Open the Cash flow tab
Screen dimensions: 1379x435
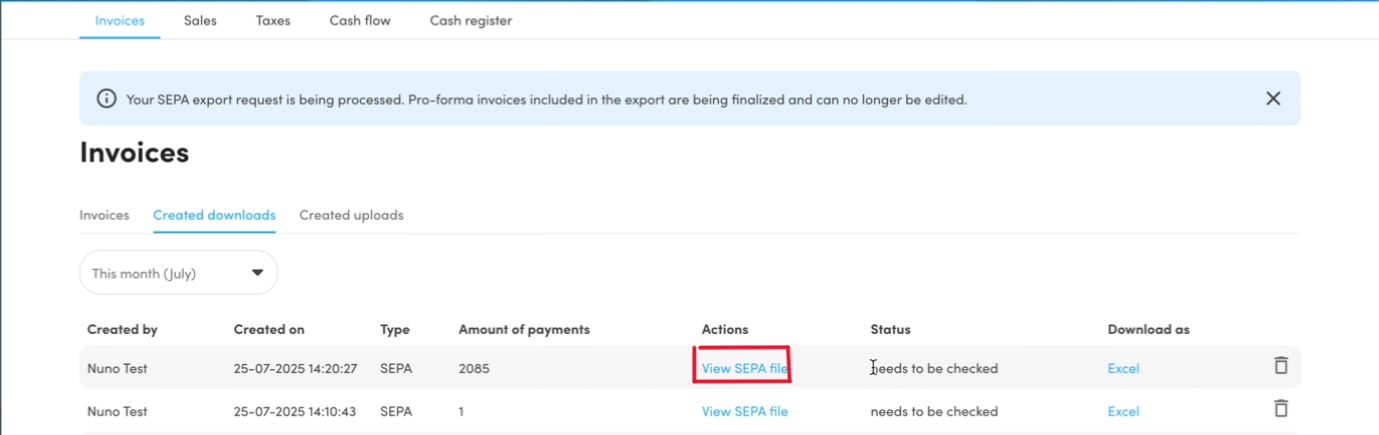[x=360, y=21]
